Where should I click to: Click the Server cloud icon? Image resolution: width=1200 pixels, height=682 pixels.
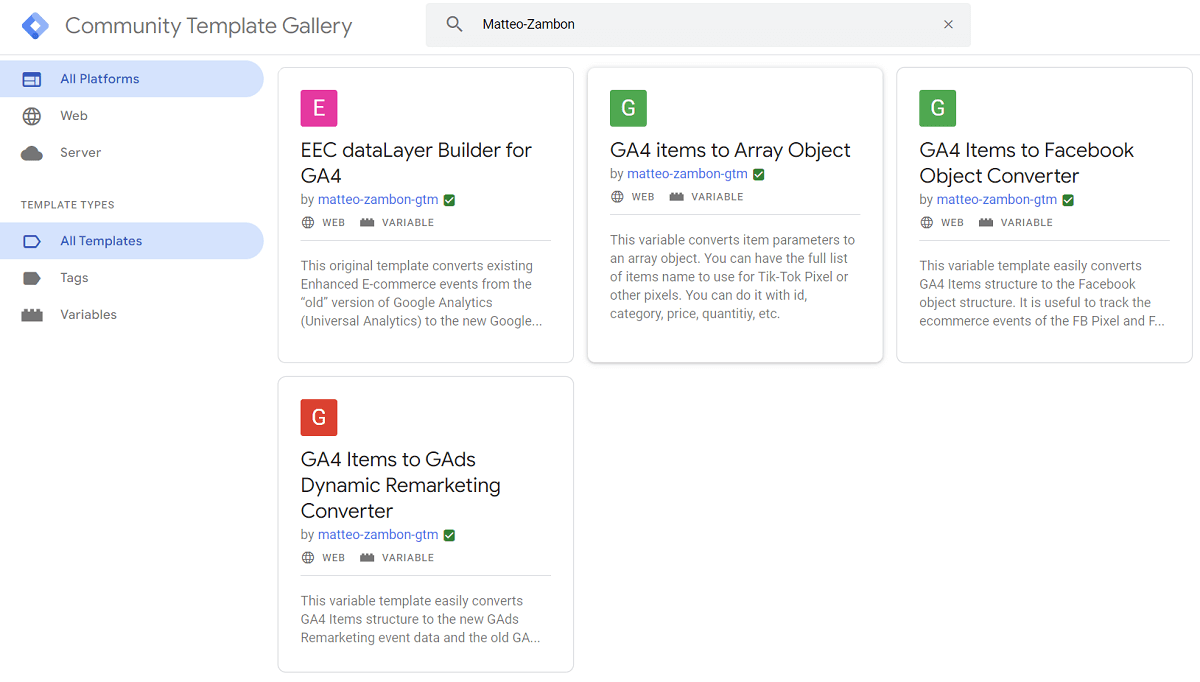point(32,153)
